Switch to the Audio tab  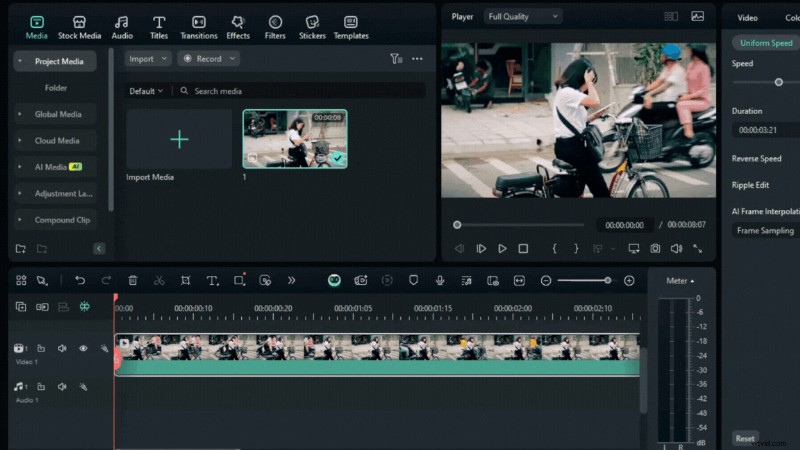pos(122,28)
